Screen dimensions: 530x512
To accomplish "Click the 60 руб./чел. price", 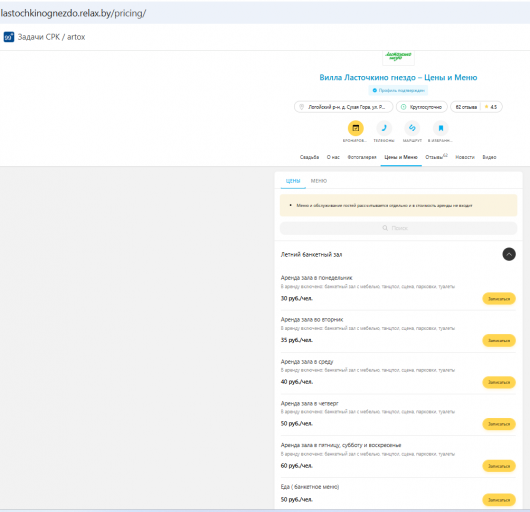I will [x=296, y=466].
